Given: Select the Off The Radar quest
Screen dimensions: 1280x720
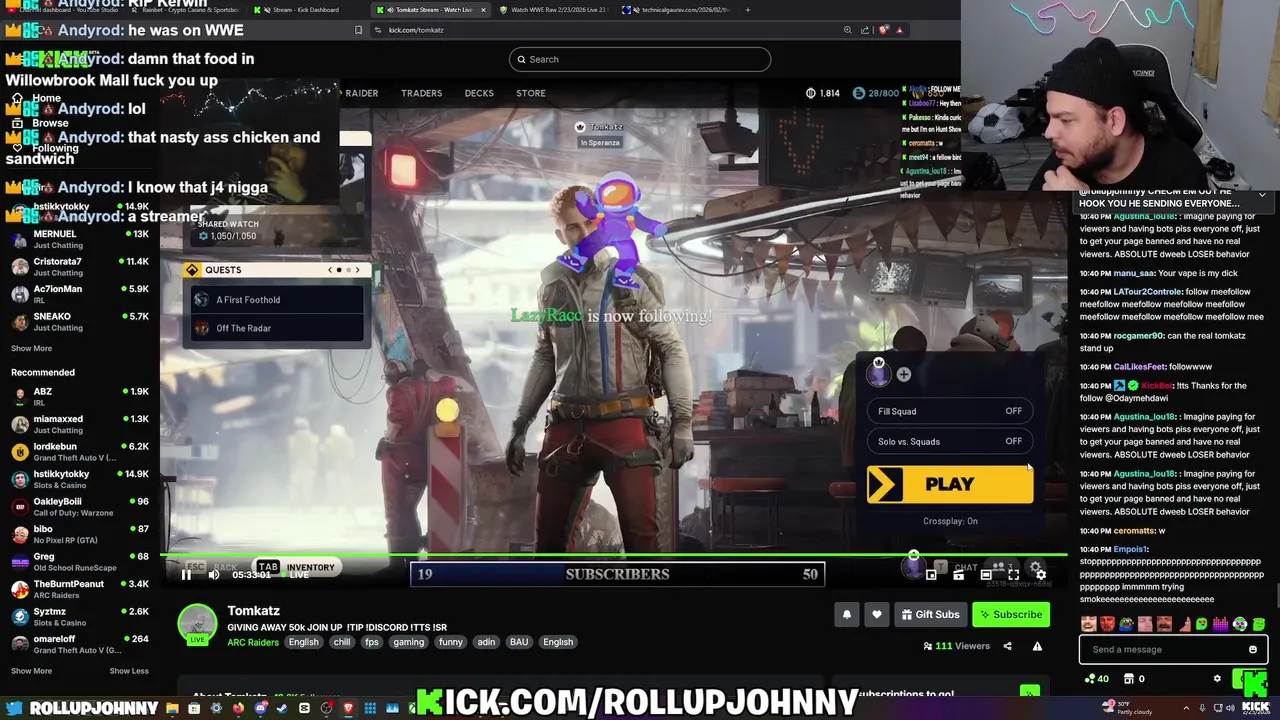Looking at the screenshot, I should click(x=276, y=328).
